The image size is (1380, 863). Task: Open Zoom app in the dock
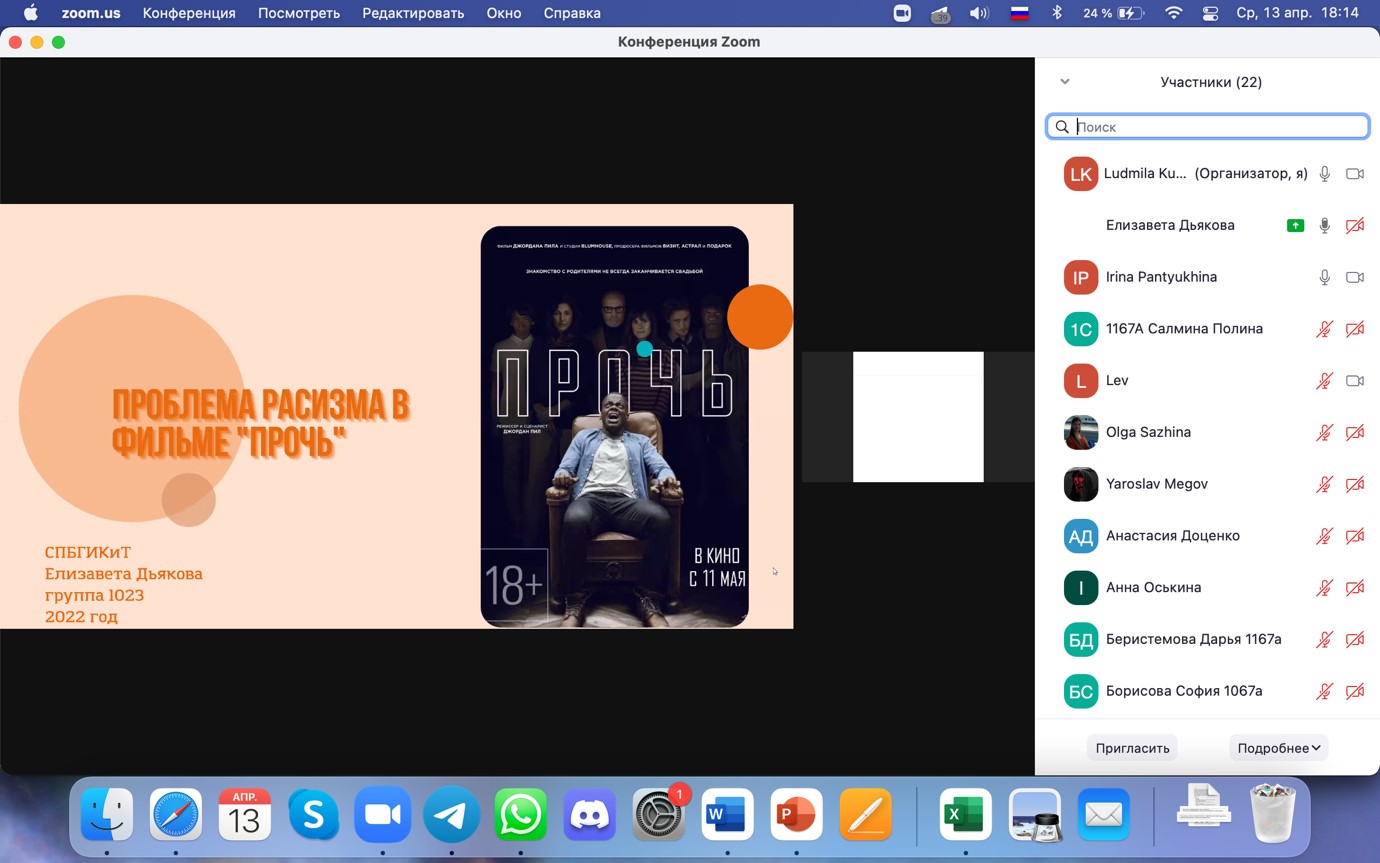[382, 816]
